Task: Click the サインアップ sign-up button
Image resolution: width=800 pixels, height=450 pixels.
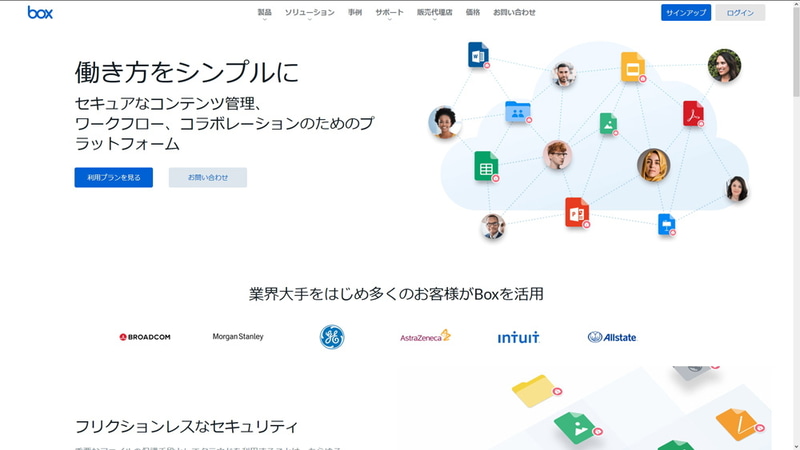Action: 686,13
